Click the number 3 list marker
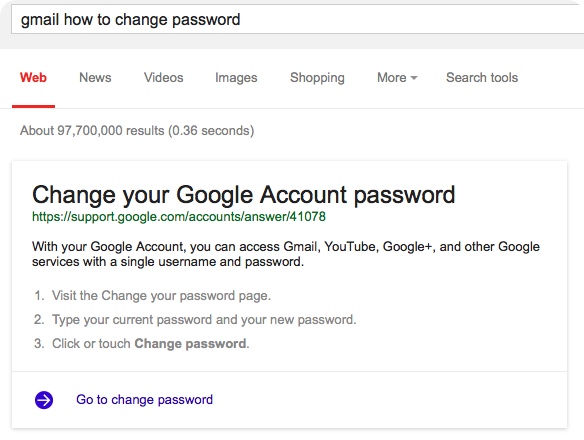 pos(39,344)
